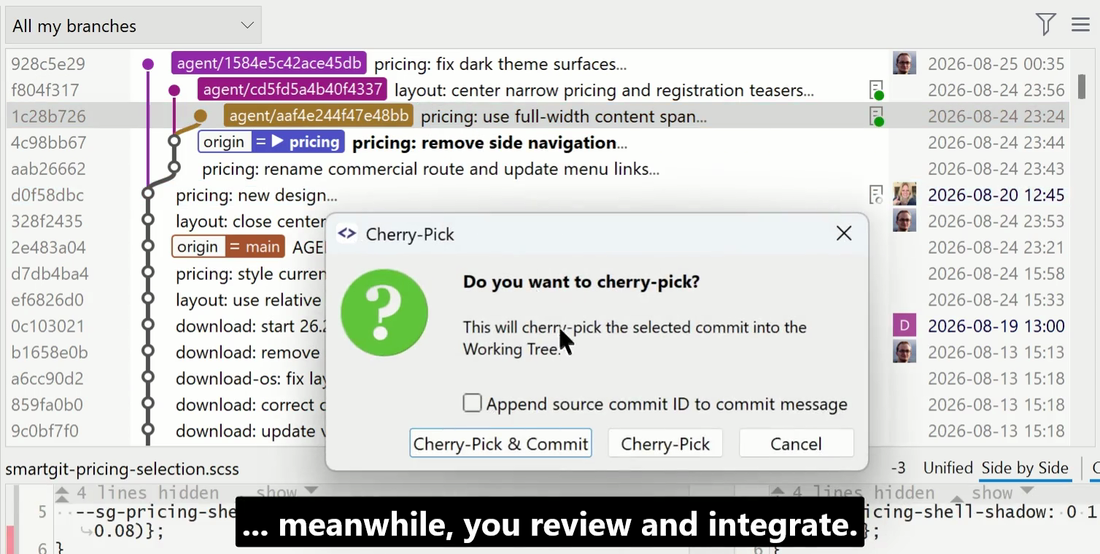Image resolution: width=1100 pixels, height=554 pixels.
Task: Click the purple D avatar on 0c103021
Action: (x=904, y=325)
